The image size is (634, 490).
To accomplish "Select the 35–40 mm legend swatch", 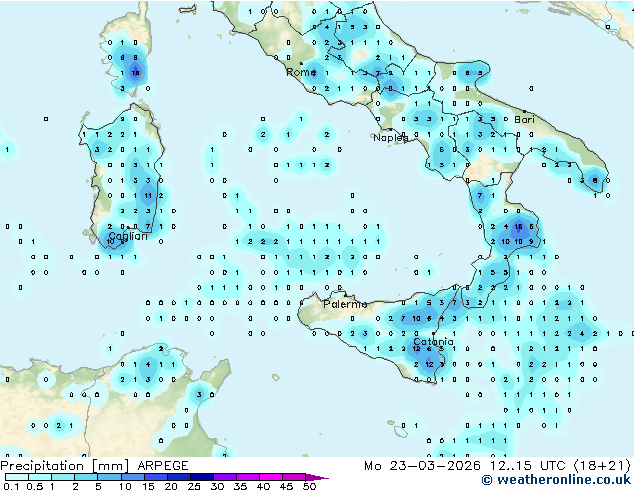I will (247, 477).
